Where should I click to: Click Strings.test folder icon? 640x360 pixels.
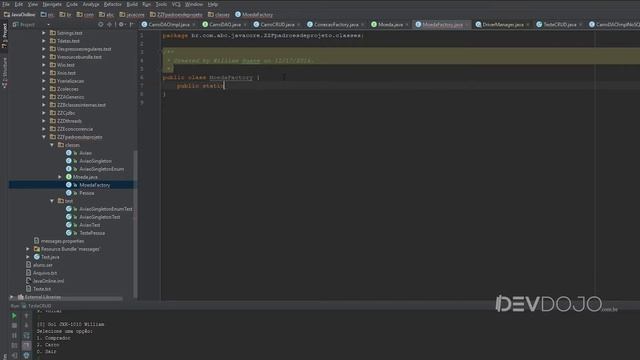tap(53, 33)
